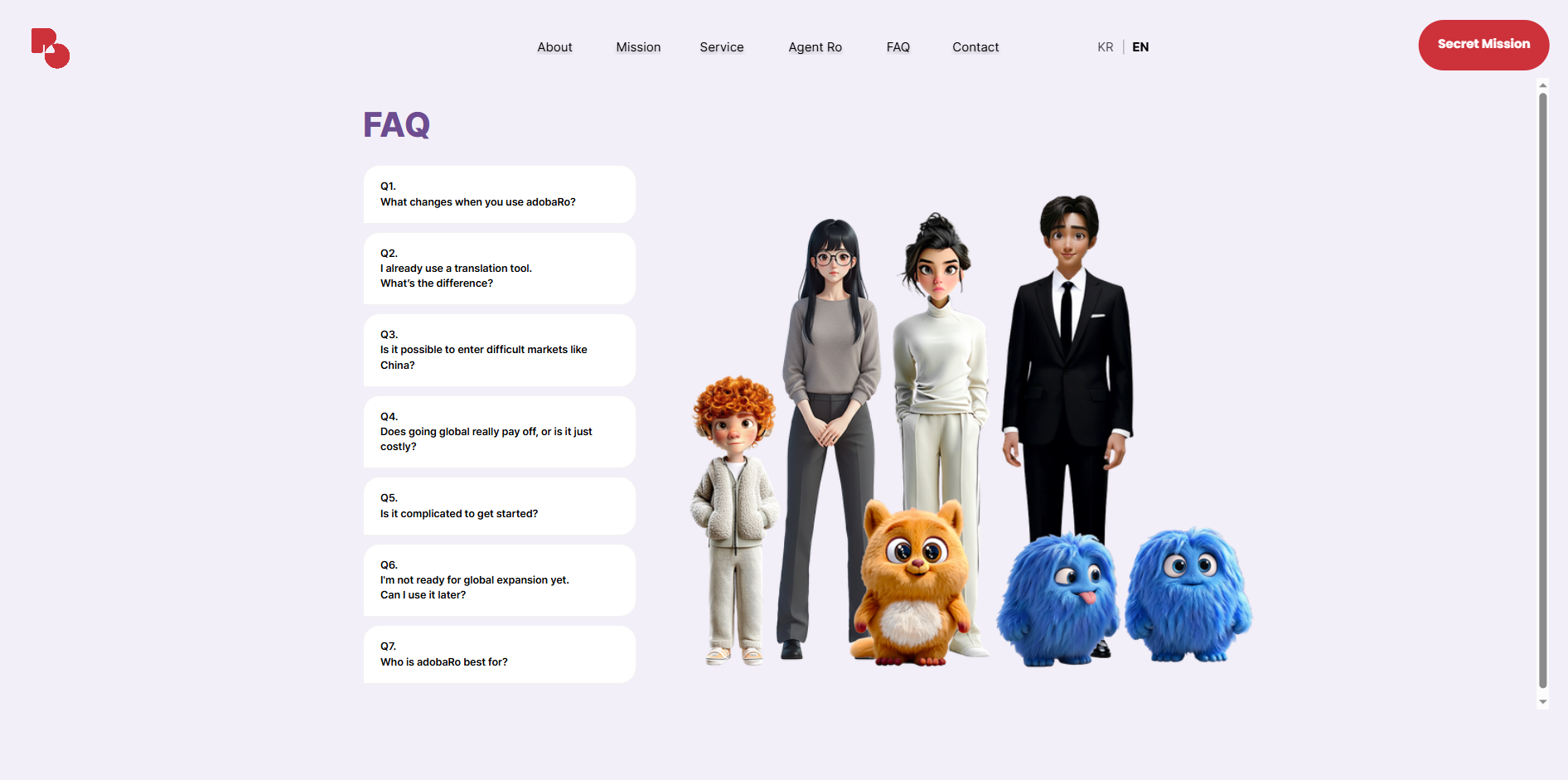Screen dimensions: 1568x780
Task: Expand Q6 about using adobaRo later
Action: [498, 579]
